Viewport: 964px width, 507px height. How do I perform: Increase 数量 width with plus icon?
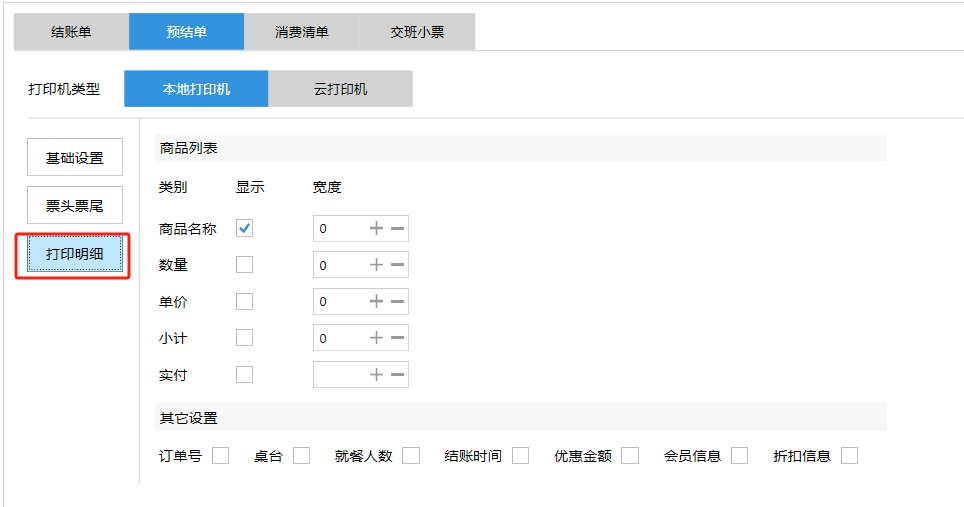377,265
